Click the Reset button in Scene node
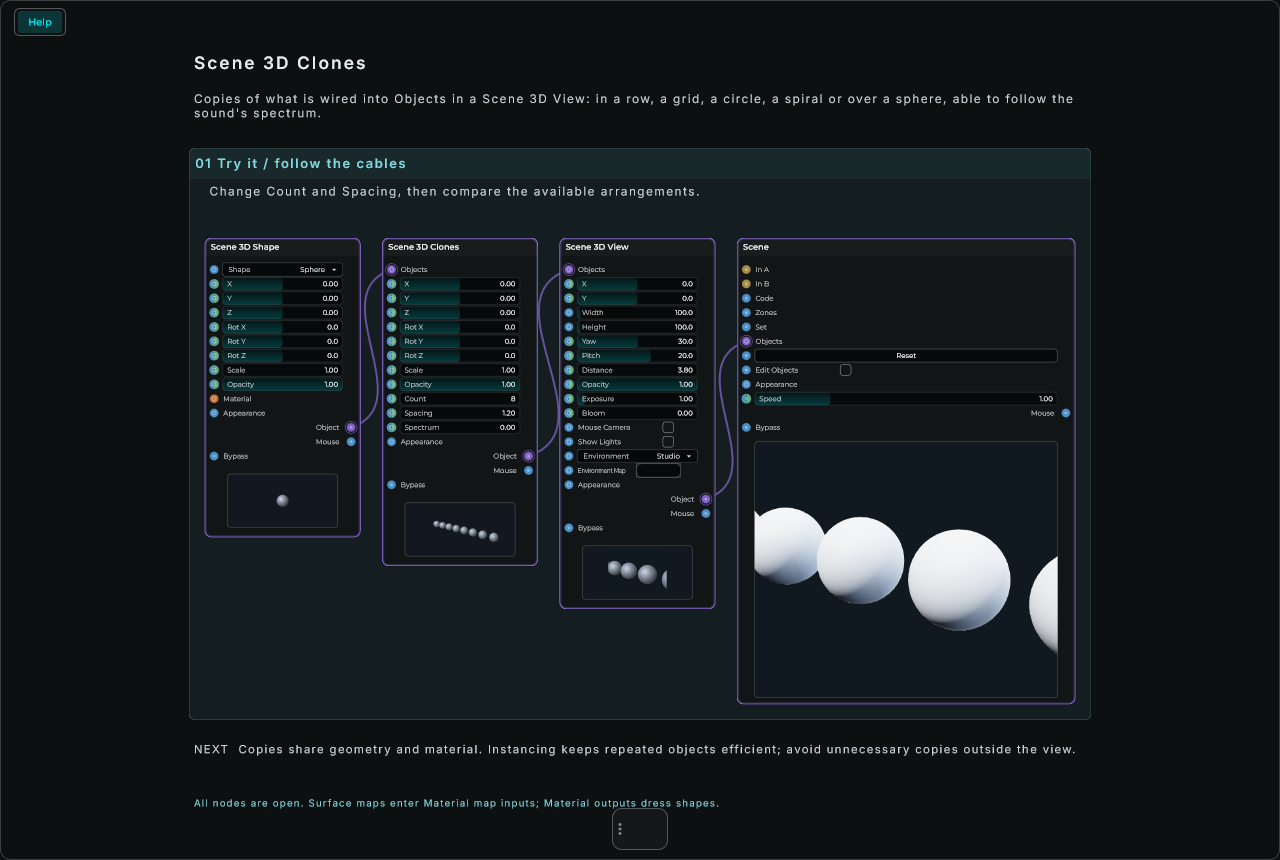 pyautogui.click(x=906, y=356)
